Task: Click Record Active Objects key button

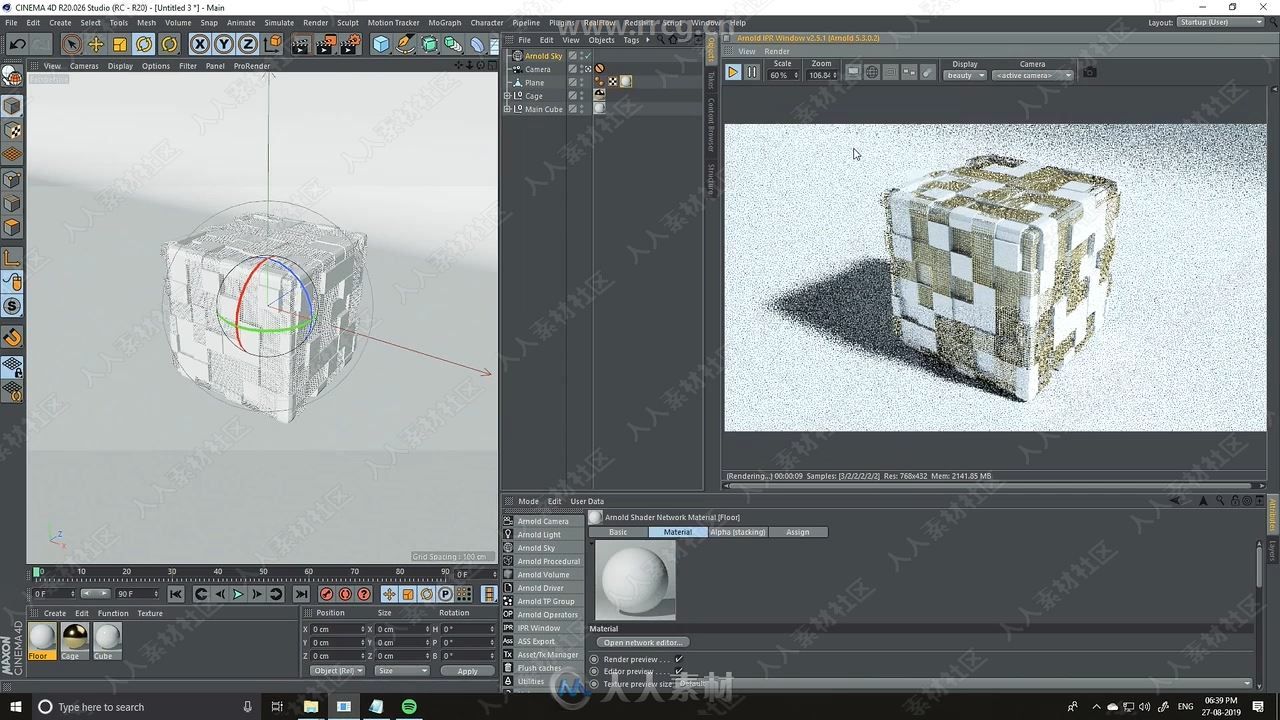Action: [326, 594]
